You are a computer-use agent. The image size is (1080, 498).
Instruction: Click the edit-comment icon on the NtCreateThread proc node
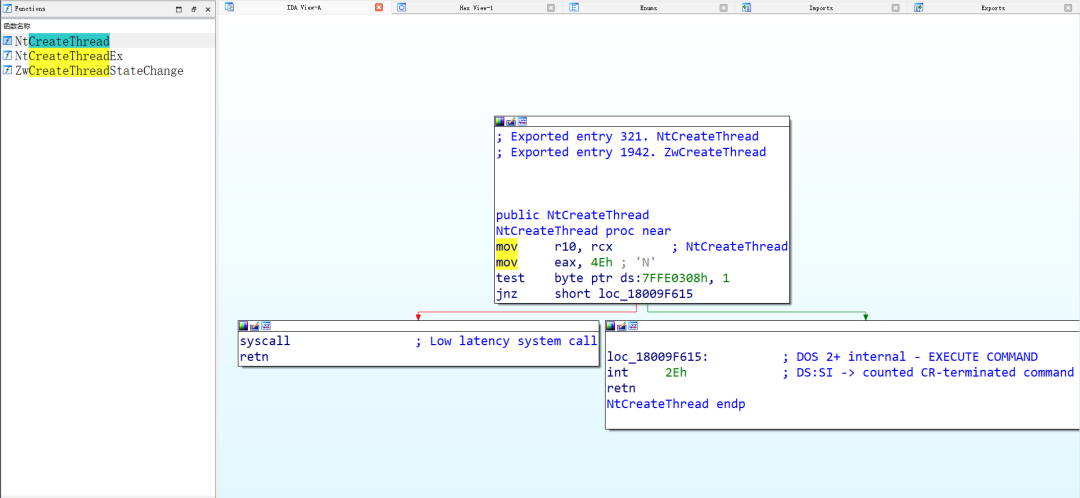(511, 121)
